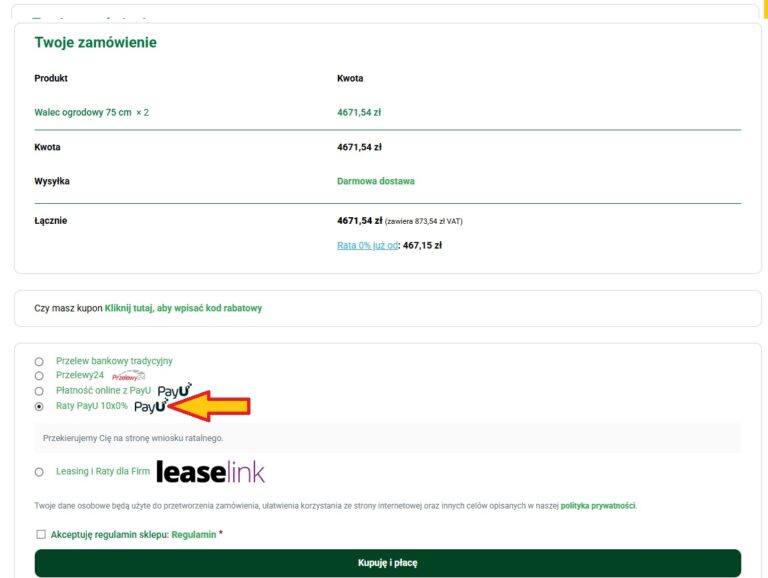
Task: Open the polityka prywatności link
Action: (x=598, y=505)
